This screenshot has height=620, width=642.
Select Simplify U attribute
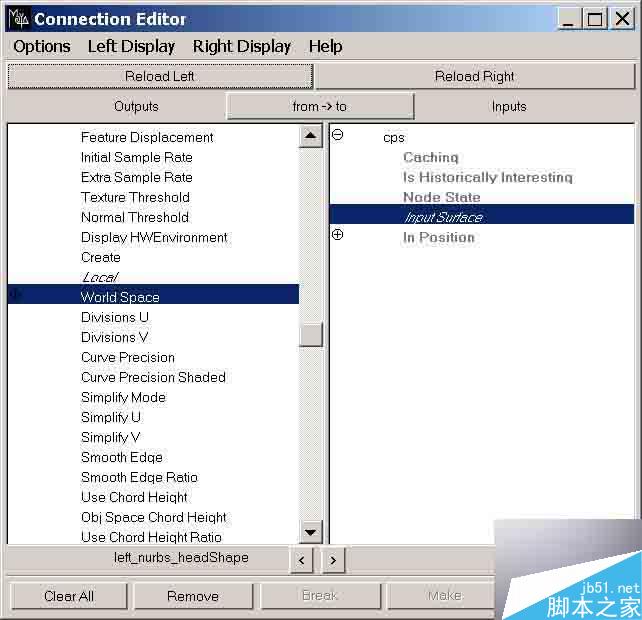pyautogui.click(x=111, y=417)
